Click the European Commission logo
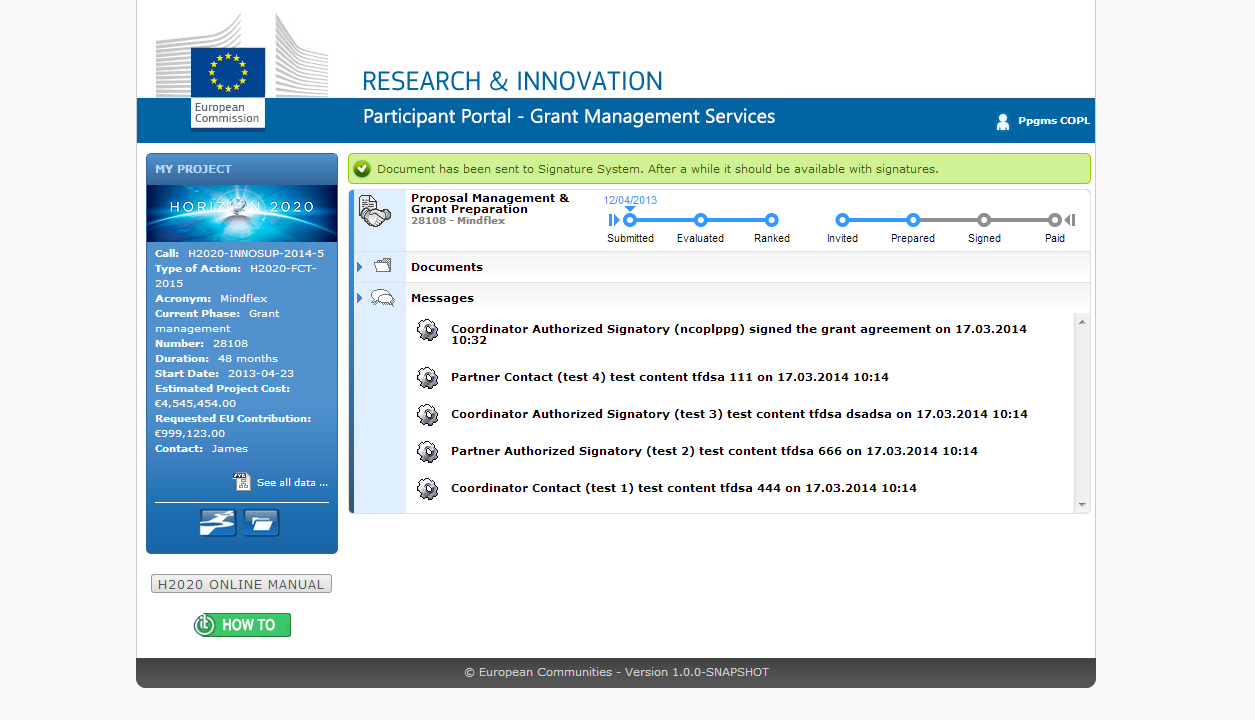Image resolution: width=1255 pixels, height=720 pixels. click(241, 70)
